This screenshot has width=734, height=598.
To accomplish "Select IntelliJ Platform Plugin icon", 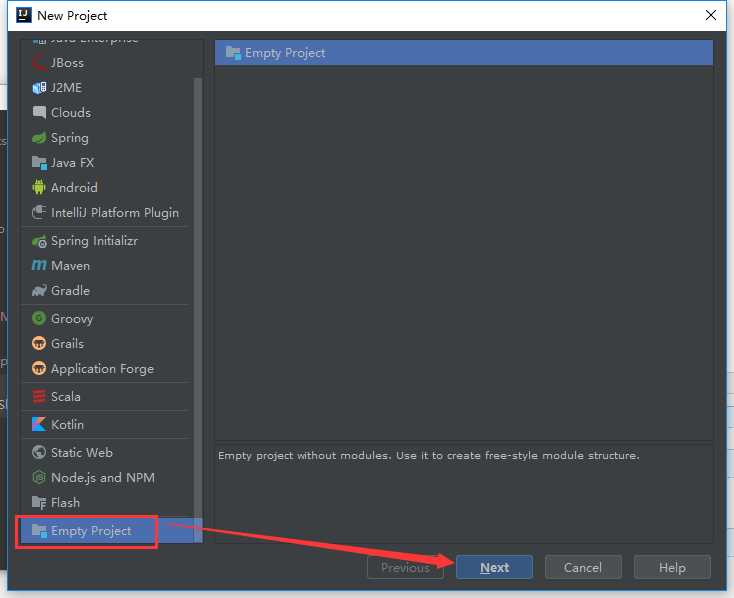I will pos(39,212).
